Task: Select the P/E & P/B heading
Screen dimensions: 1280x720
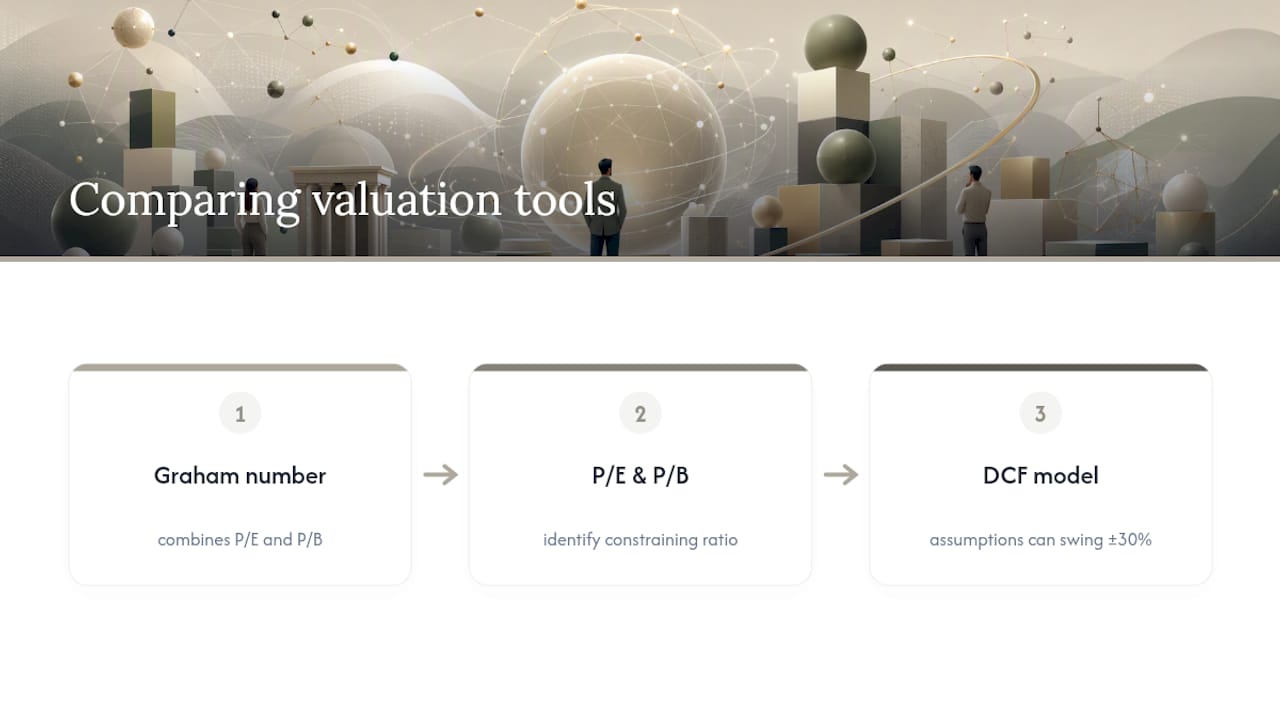Action: click(640, 476)
